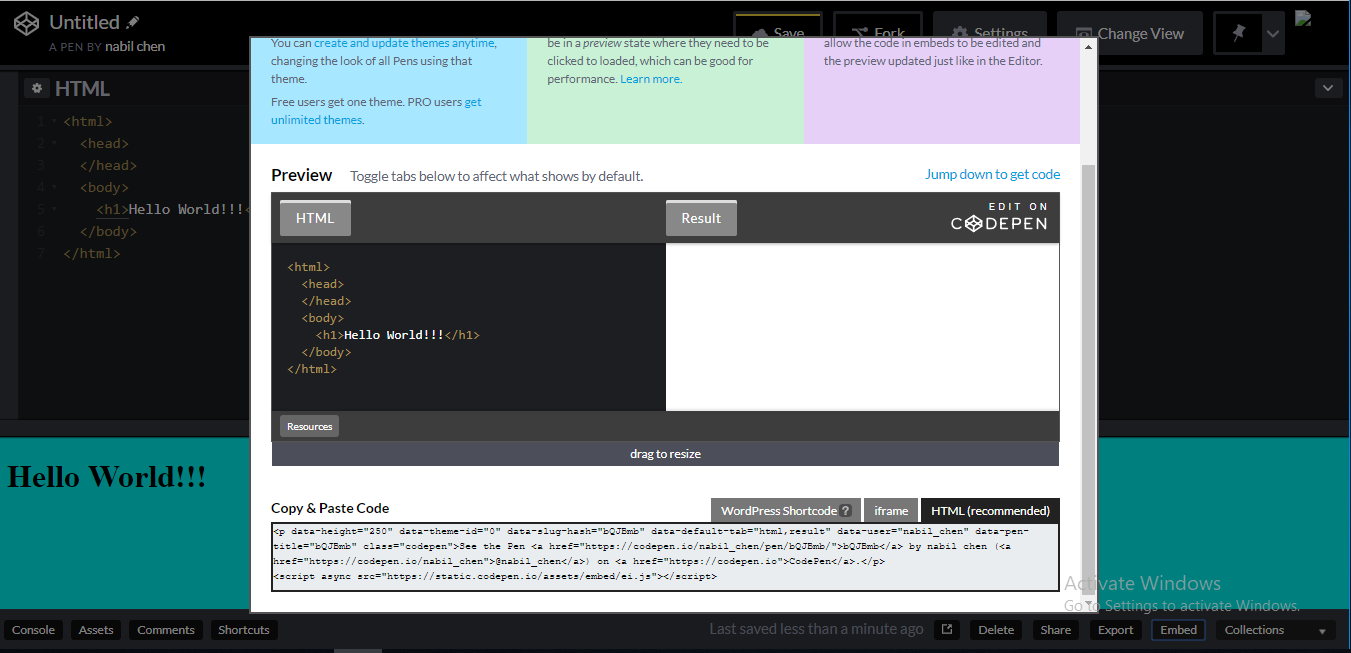Expand the chevron next to the pin button
The width and height of the screenshot is (1351, 653).
[1272, 32]
